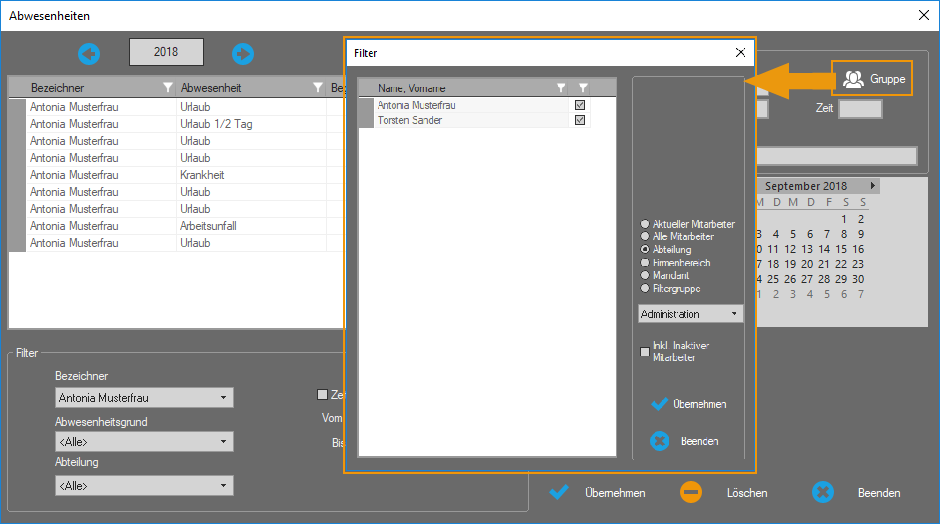The image size is (940, 524).
Task: Enable Inkl. Inaktiver Mitarbeiter checkbox
Action: coord(645,352)
